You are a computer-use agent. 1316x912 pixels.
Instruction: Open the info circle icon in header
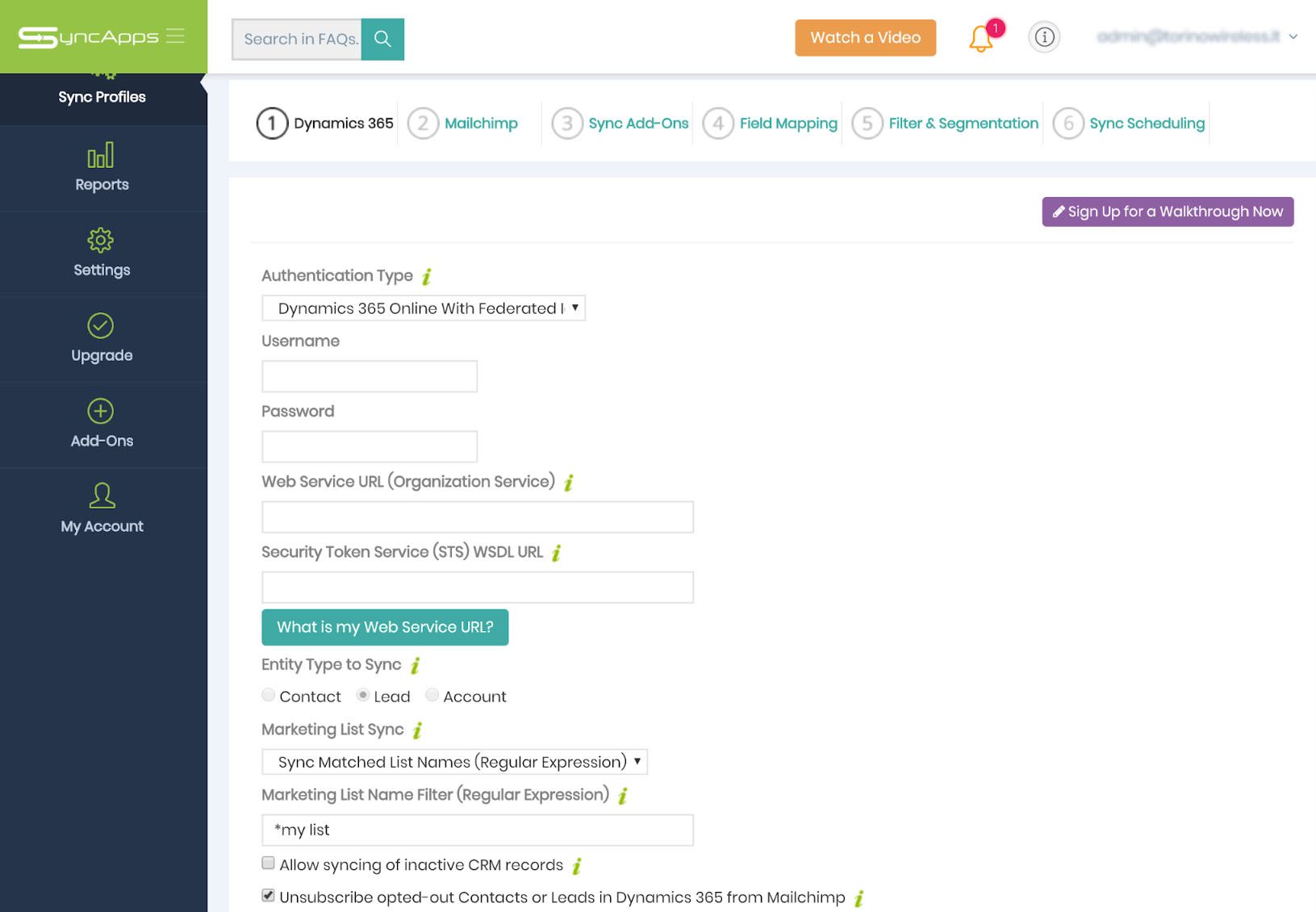tap(1044, 37)
